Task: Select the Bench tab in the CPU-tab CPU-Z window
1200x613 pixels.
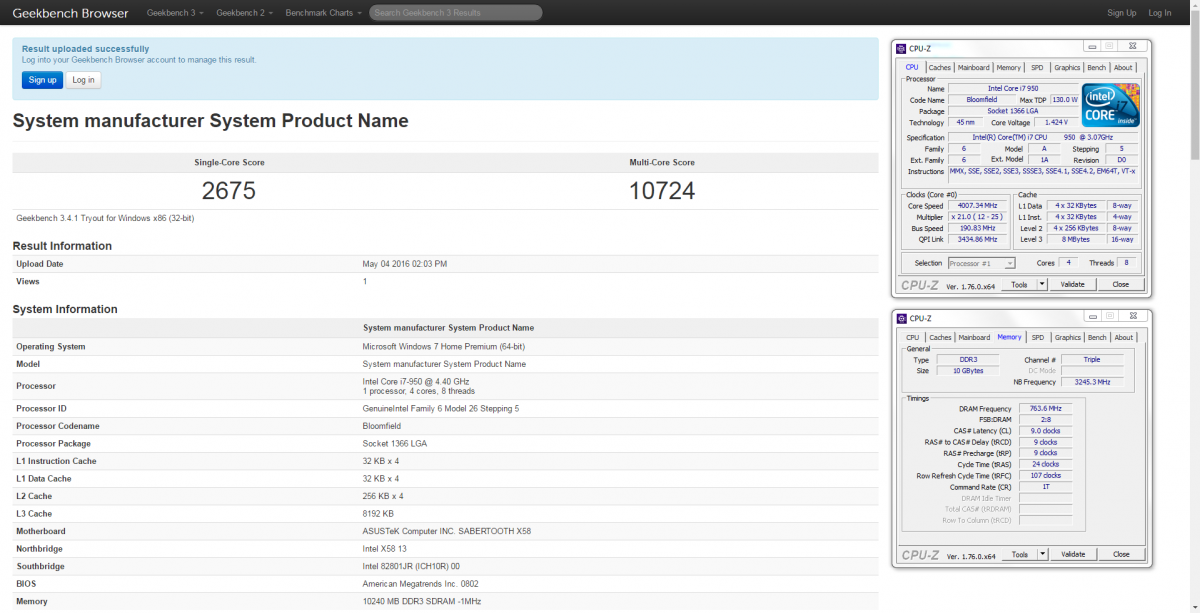Action: click(x=1097, y=68)
